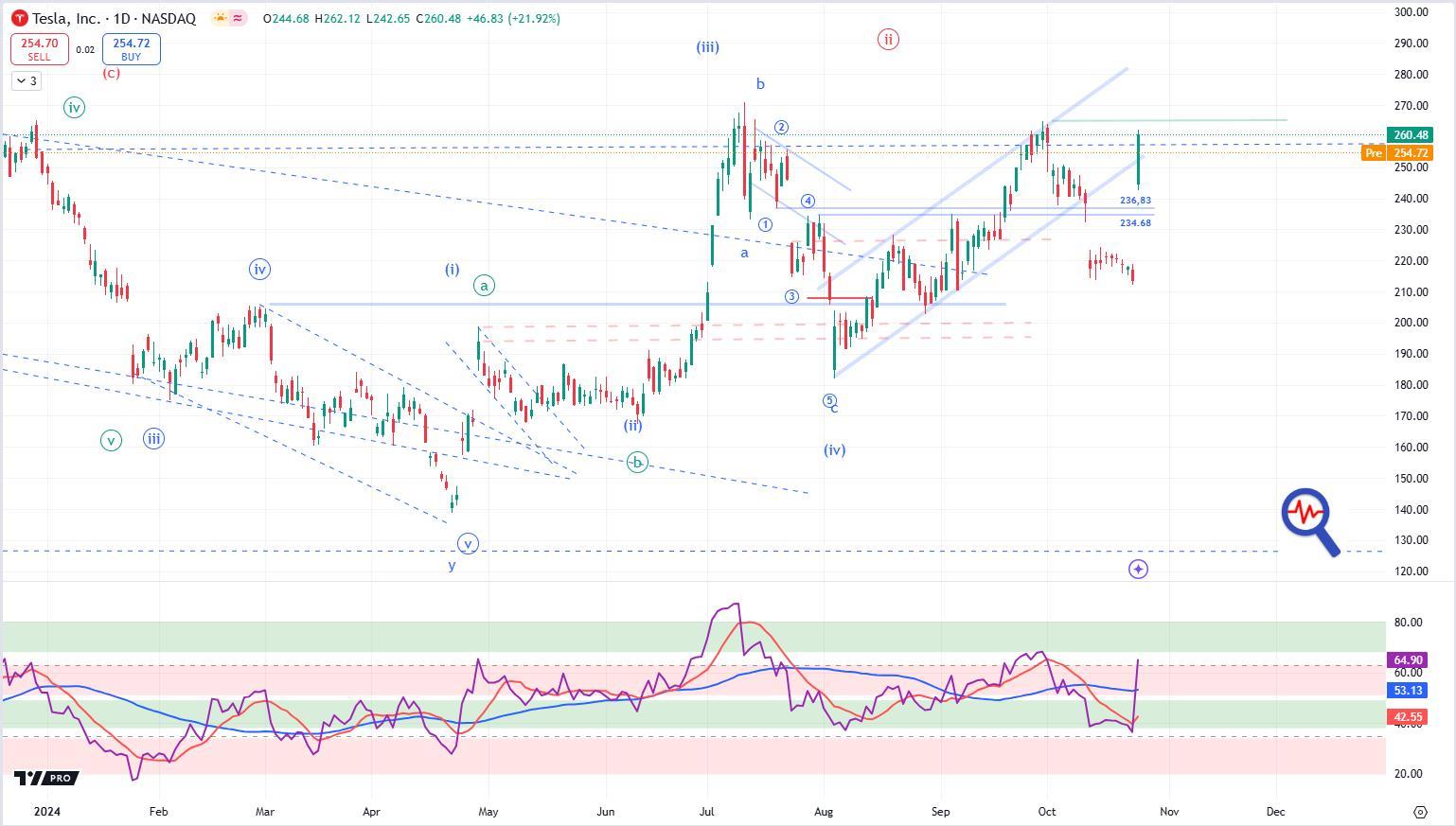This screenshot has height=826, width=1456.
Task: Click the Jul label on time axis
Action: click(x=707, y=811)
